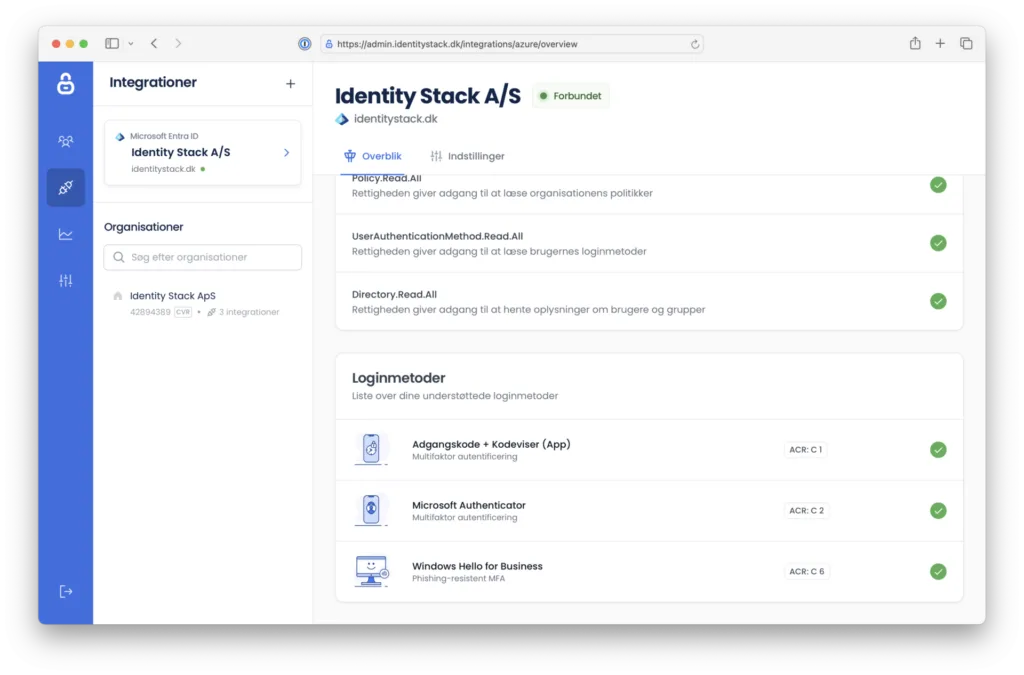The image size is (1024, 675).
Task: Reload the page with refresh icon
Action: pyautogui.click(x=695, y=44)
